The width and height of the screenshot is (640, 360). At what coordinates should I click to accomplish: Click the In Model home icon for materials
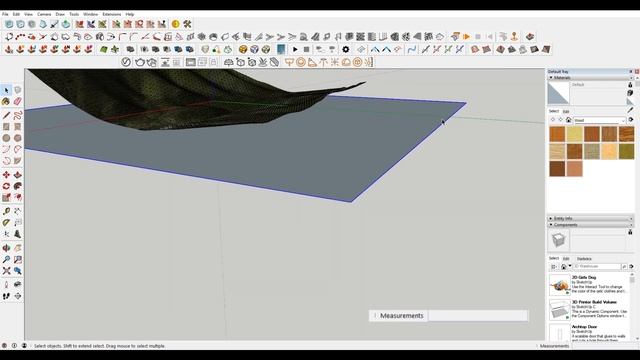568,120
